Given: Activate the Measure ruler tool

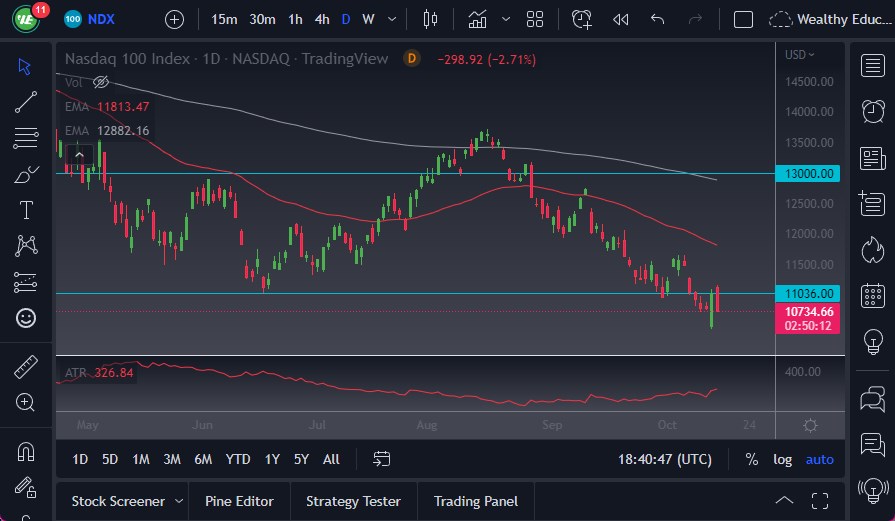Looking at the screenshot, I should pos(26,367).
